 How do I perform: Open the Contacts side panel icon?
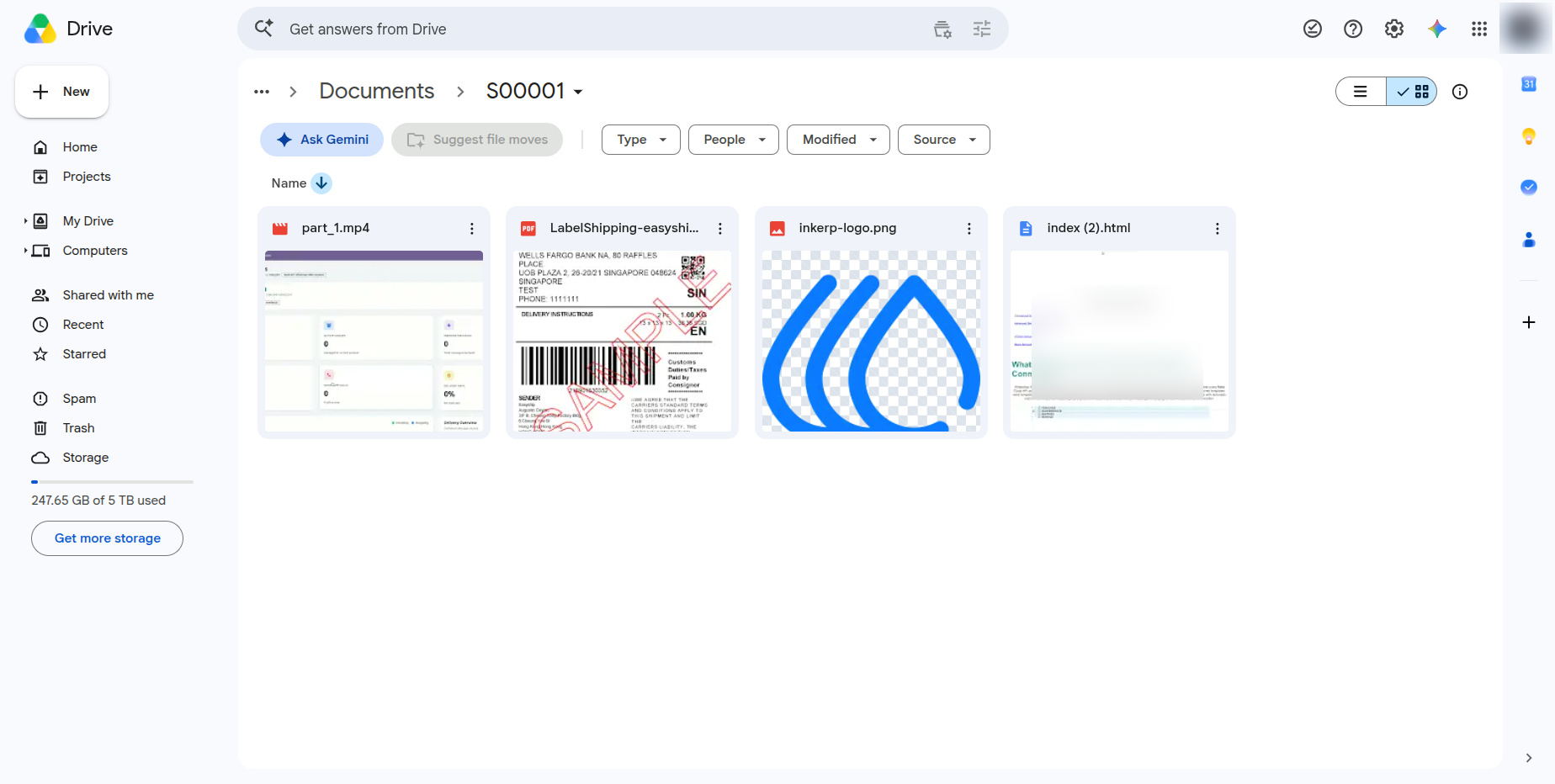coord(1529,240)
